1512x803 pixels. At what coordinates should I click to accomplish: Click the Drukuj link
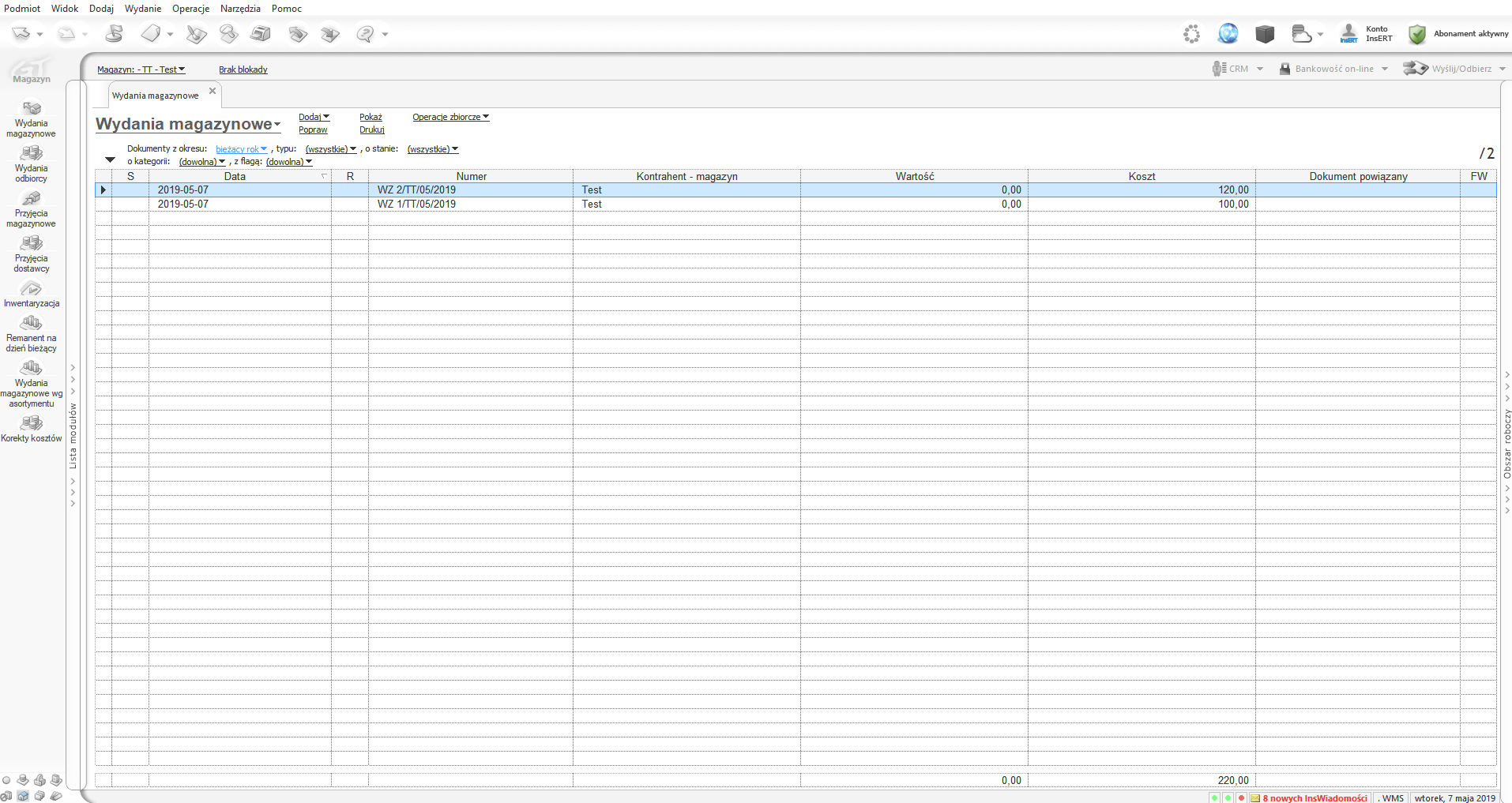[371, 129]
